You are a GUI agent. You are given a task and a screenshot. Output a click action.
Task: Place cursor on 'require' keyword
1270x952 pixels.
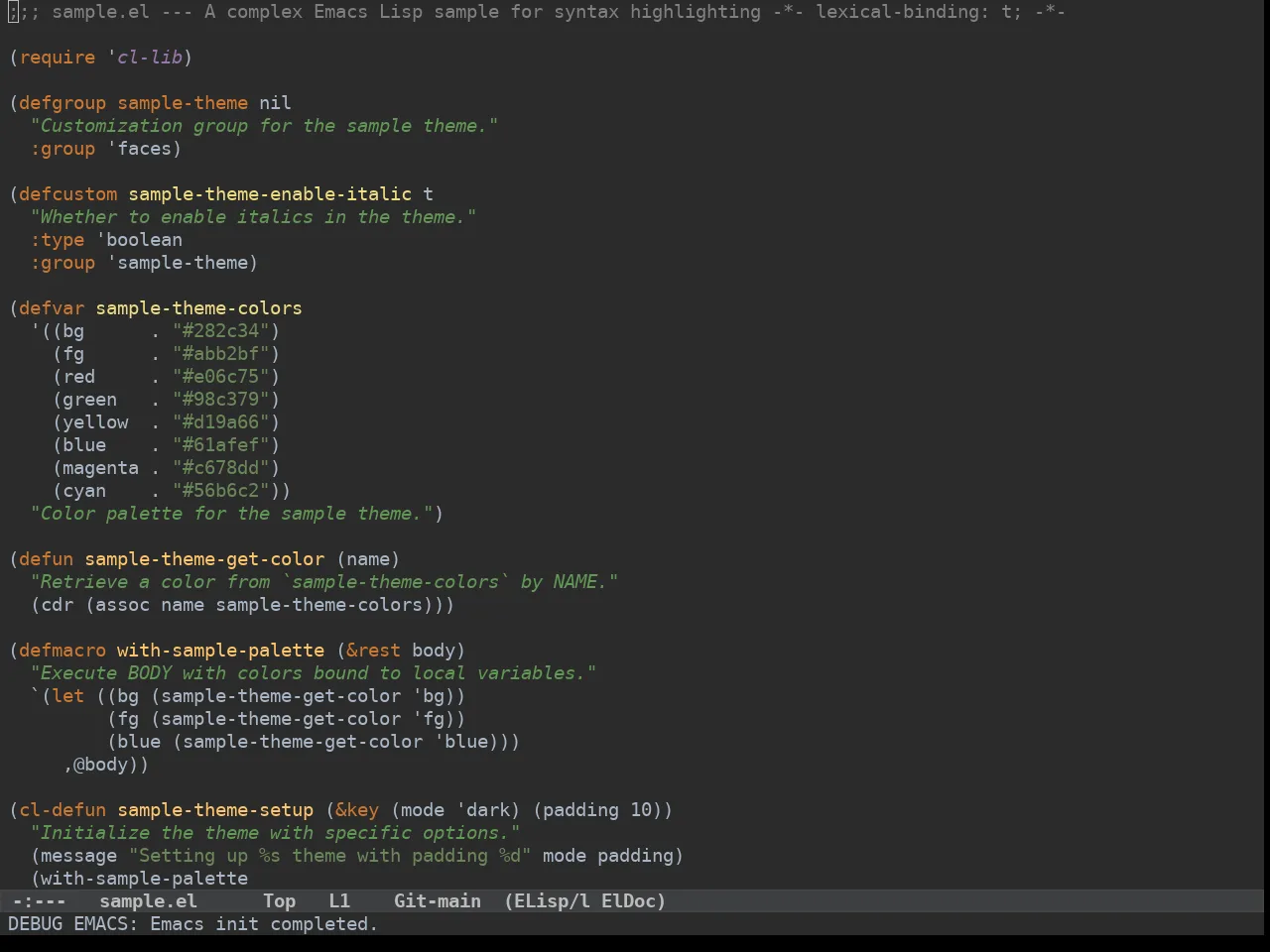pyautogui.click(x=58, y=58)
